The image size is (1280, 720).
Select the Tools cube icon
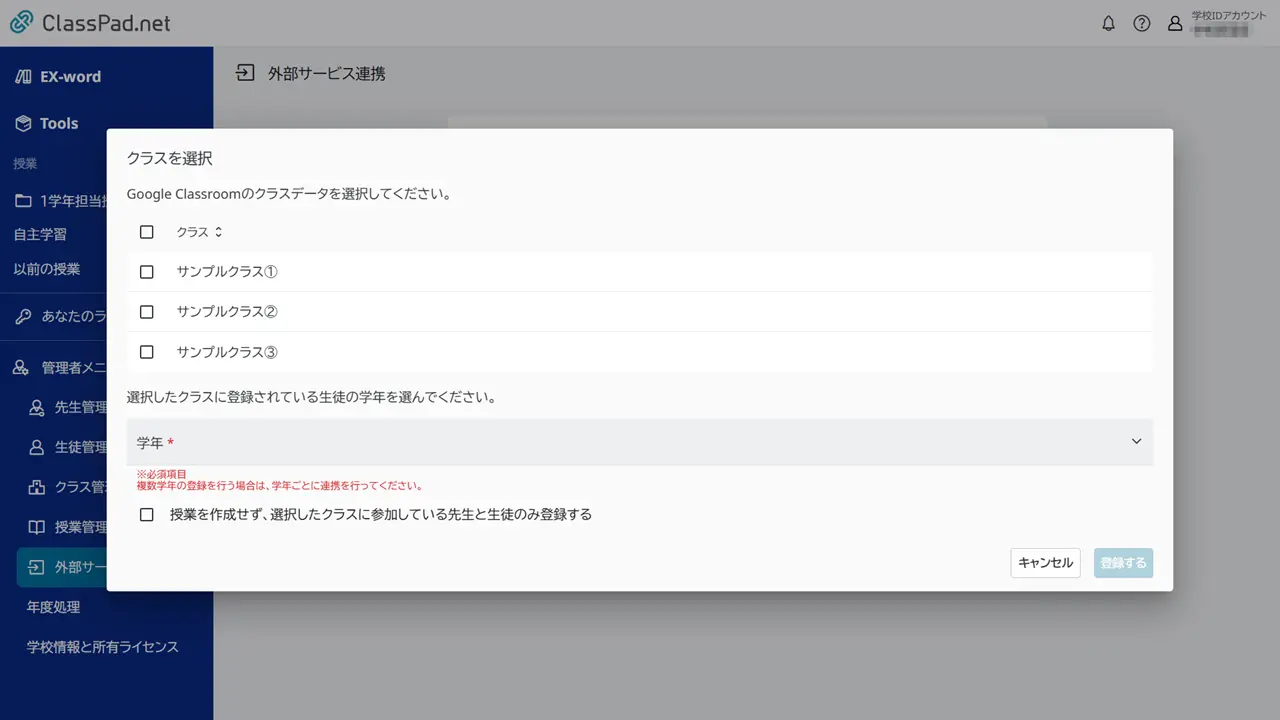tap(23, 123)
